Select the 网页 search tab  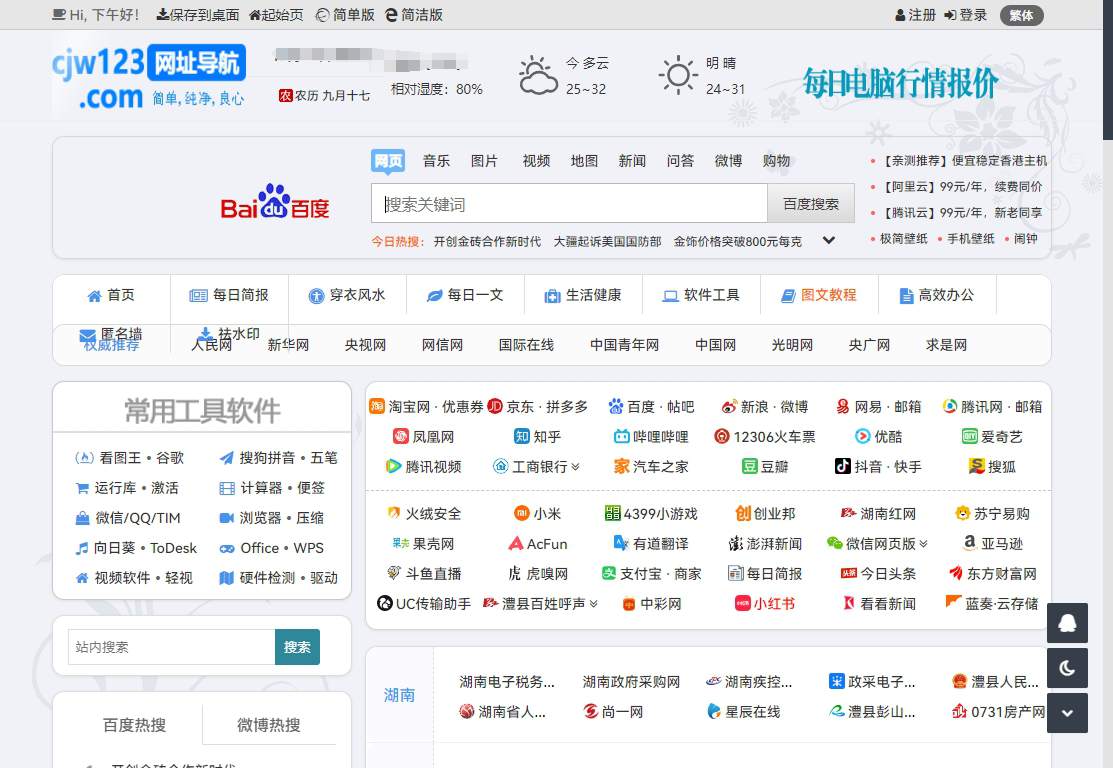click(388, 161)
